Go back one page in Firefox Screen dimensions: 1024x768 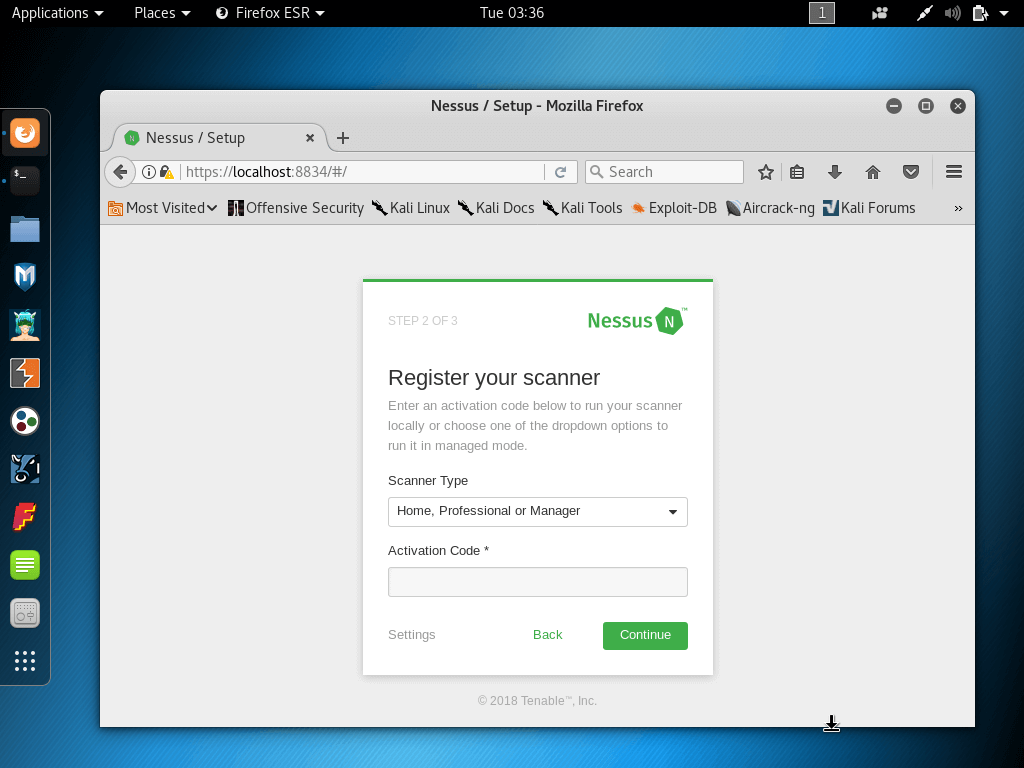pyautogui.click(x=120, y=172)
